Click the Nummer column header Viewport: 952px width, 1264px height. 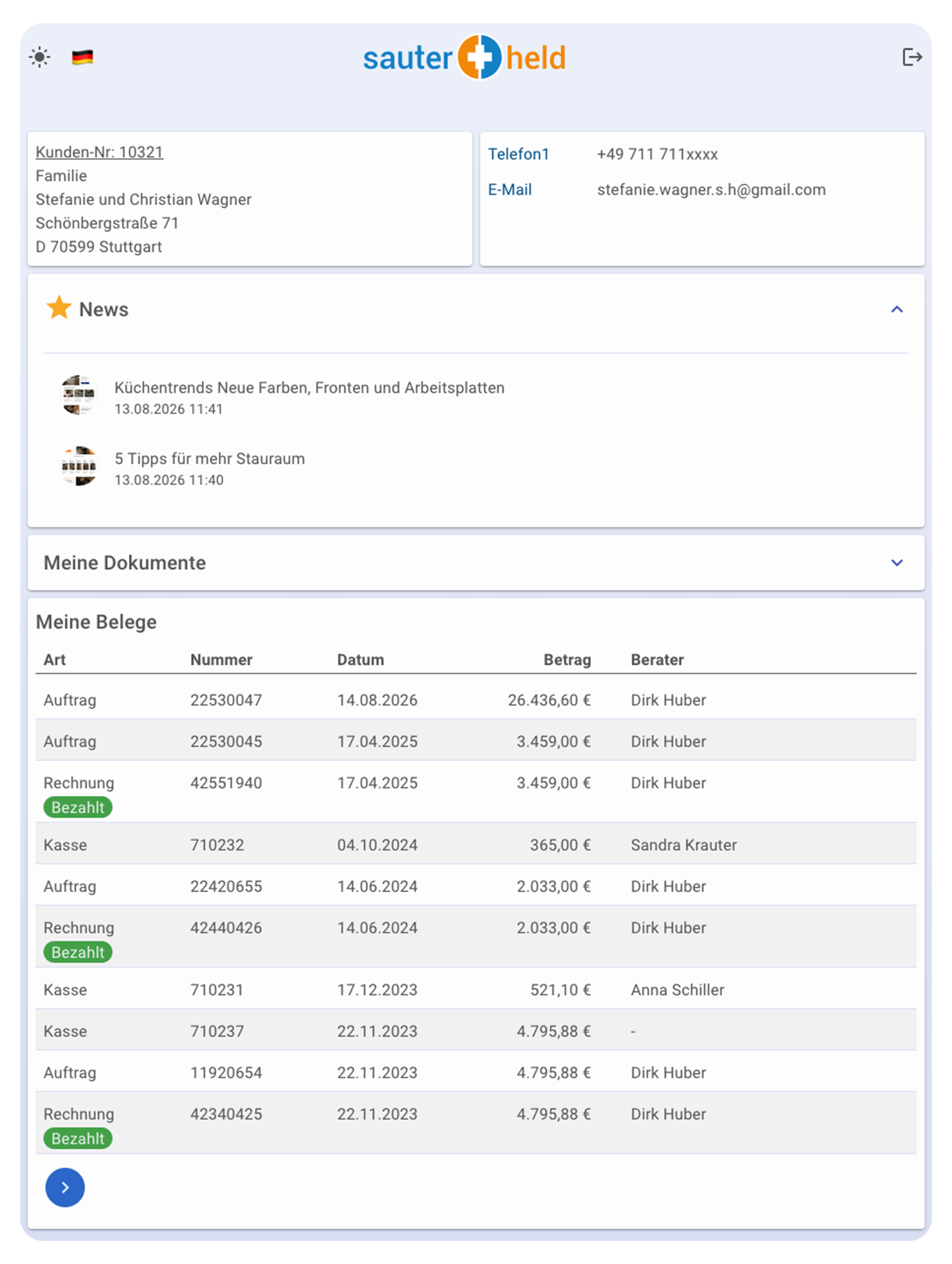point(221,660)
